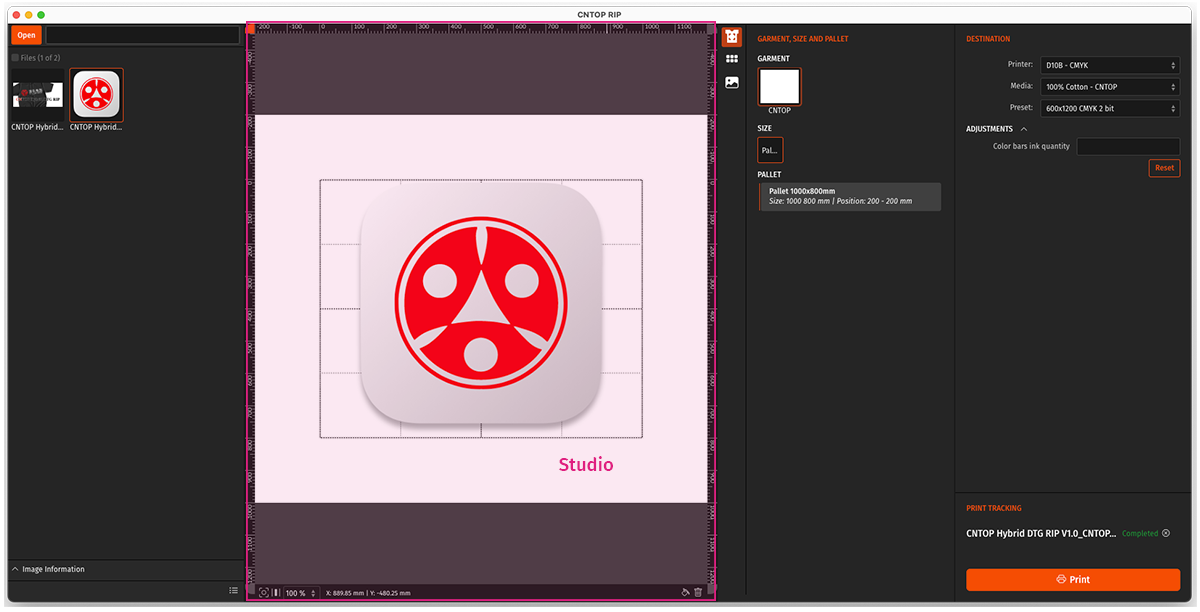Click the Open button to load a file
Screen dimensions: 1200x612
click(26, 35)
